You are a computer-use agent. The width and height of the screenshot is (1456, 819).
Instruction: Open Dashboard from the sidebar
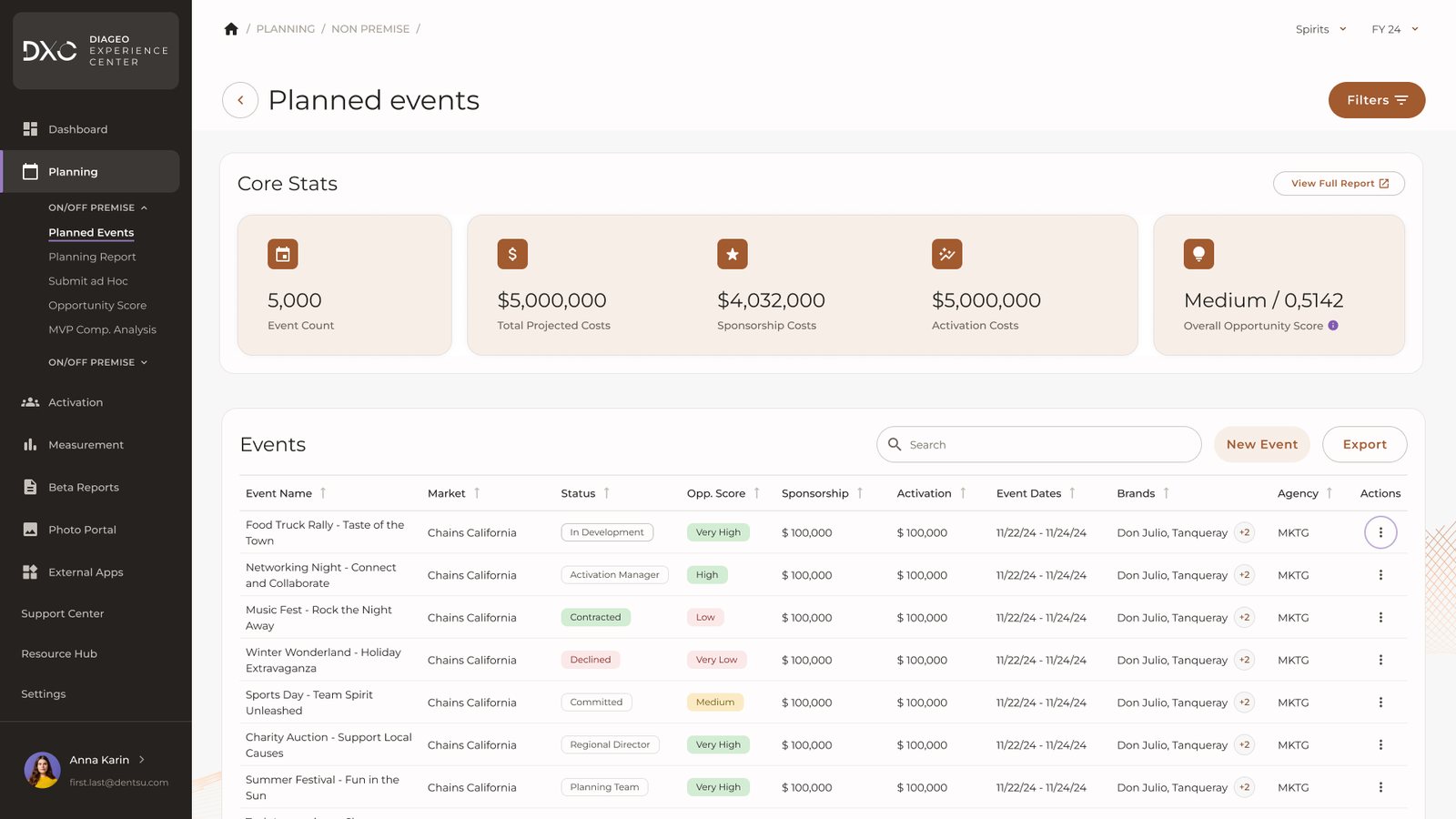(x=77, y=129)
